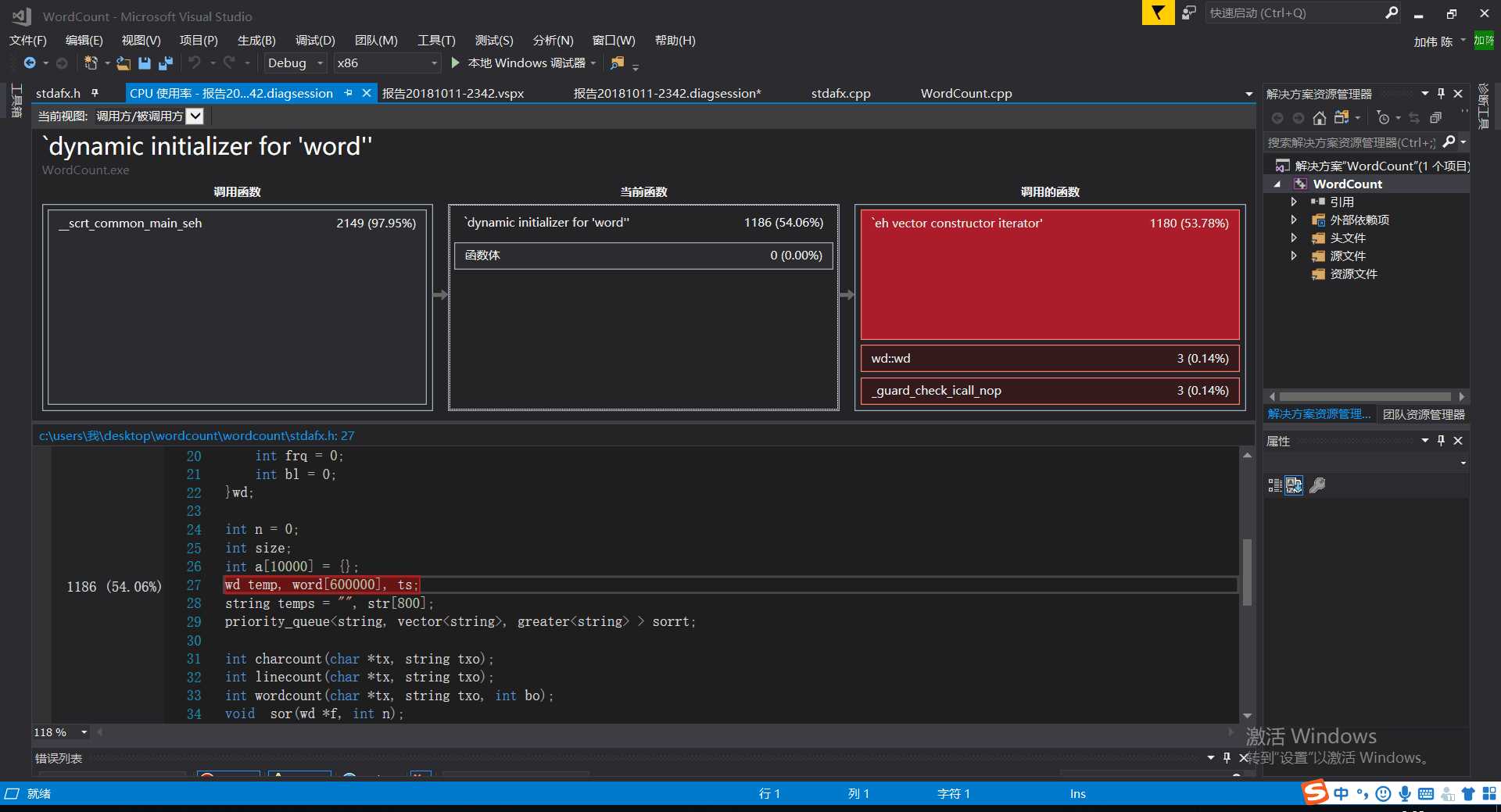This screenshot has width=1501, height=812.
Task: Open the 调试(D) menu
Action: click(315, 40)
